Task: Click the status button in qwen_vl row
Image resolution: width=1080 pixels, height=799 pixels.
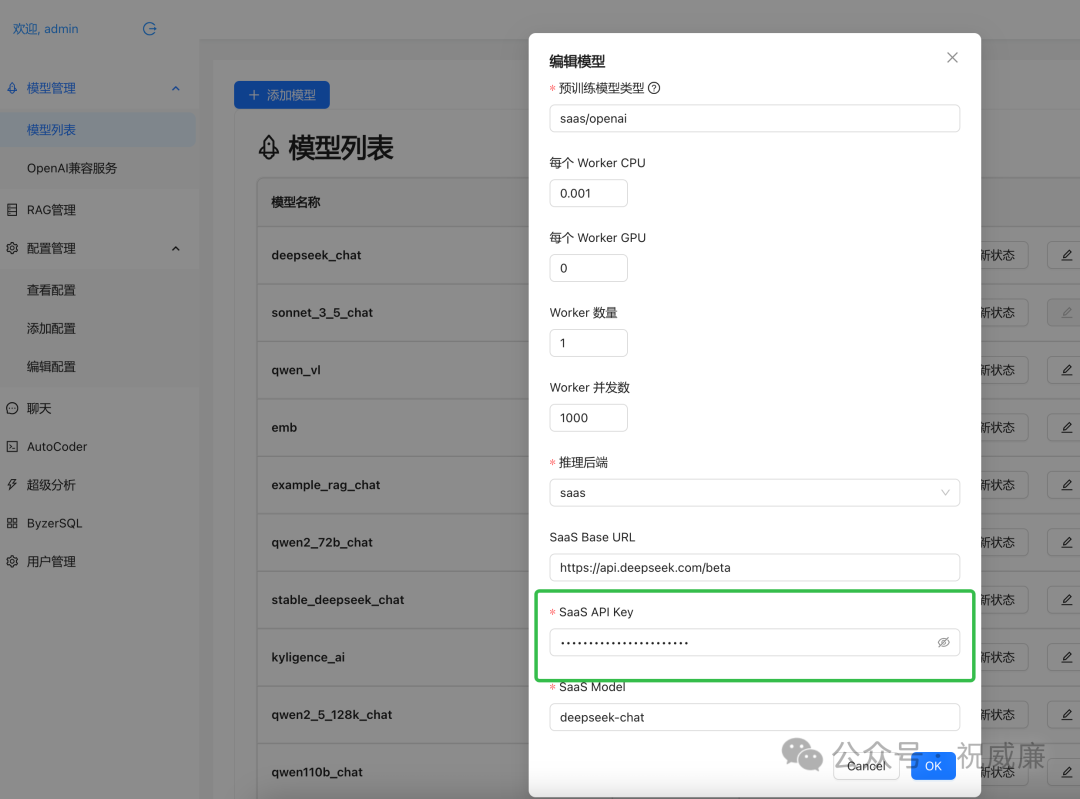Action: pyautogui.click(x=1003, y=371)
